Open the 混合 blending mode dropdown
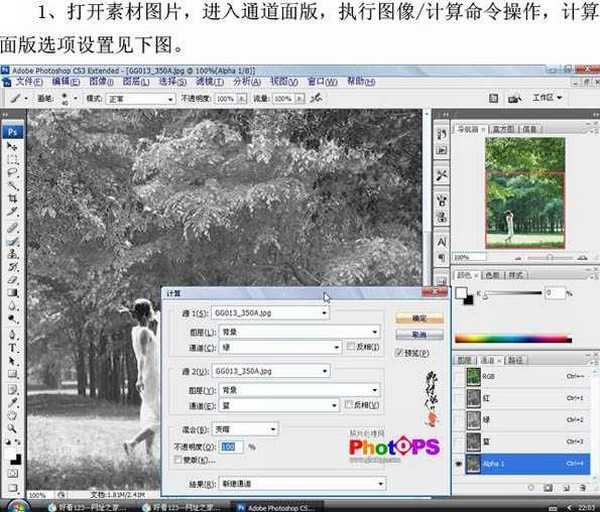600x512 pixels. click(x=248, y=428)
